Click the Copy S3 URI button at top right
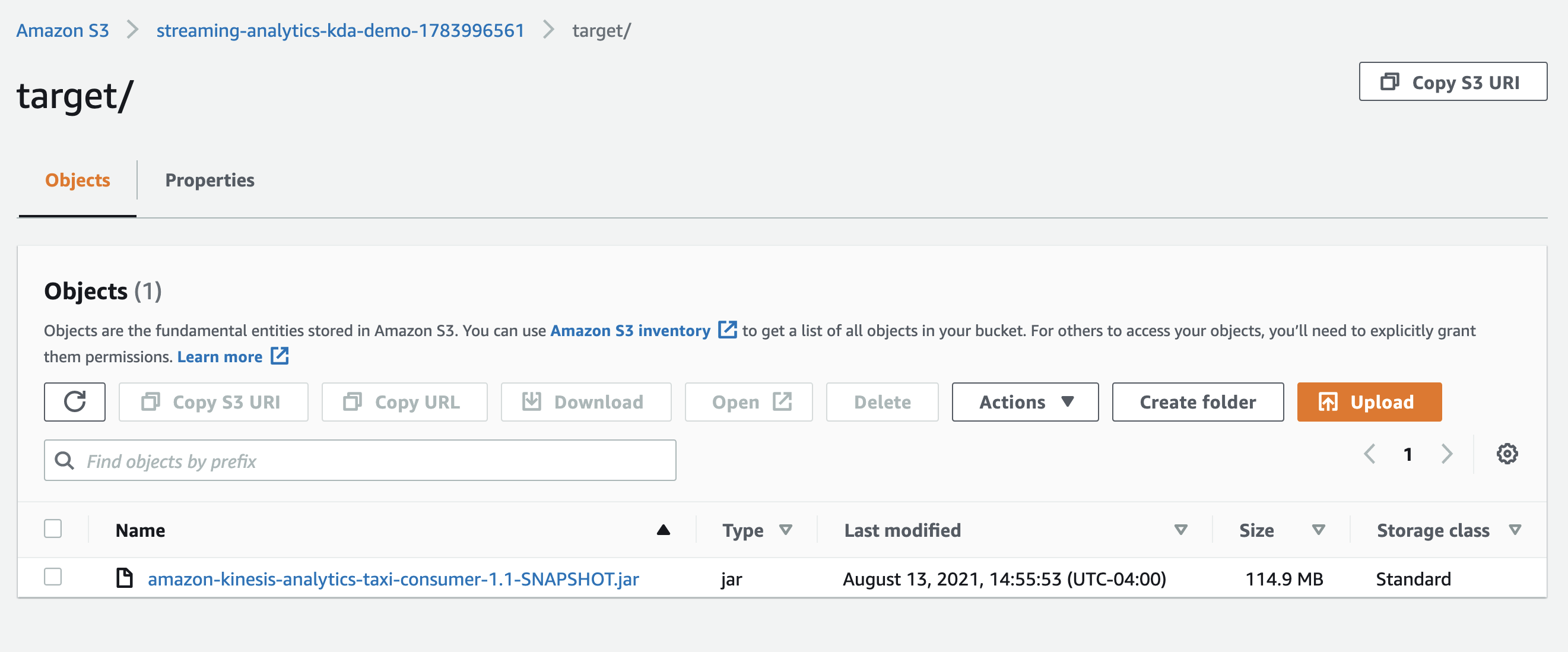This screenshot has height=652, width=1568. point(1452,81)
